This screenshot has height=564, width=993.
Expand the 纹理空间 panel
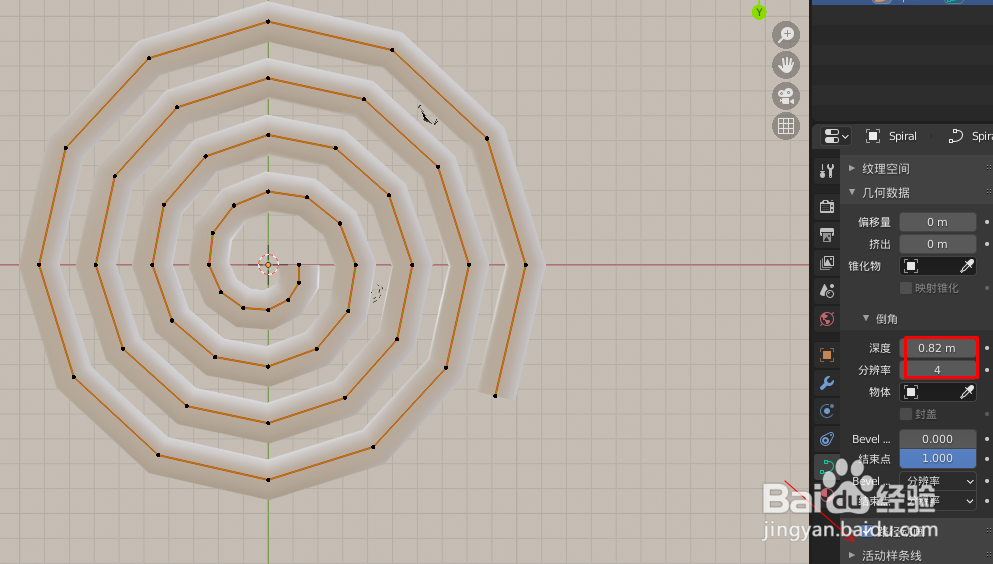coord(852,168)
